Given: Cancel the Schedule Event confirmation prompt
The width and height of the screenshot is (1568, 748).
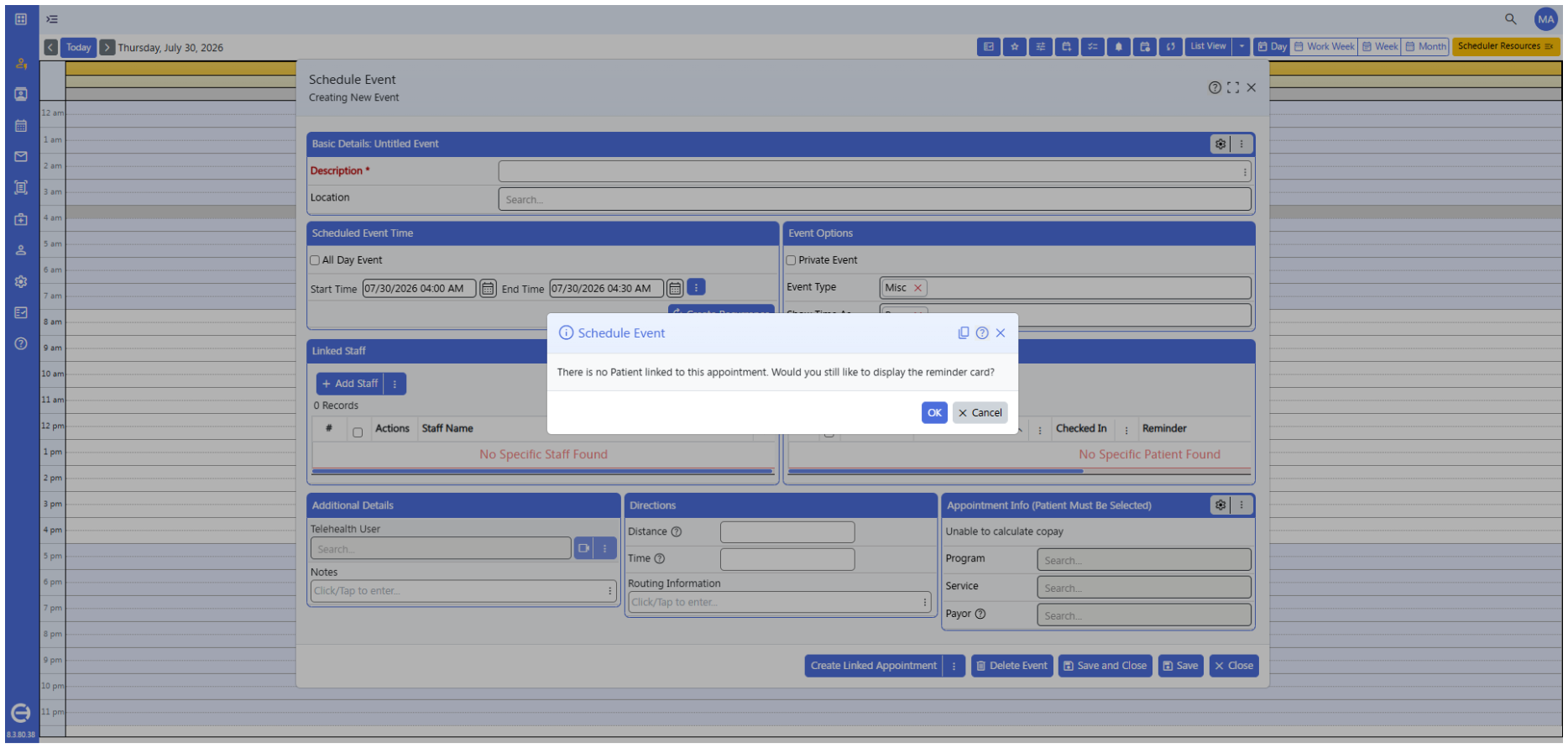Looking at the screenshot, I should coord(980,413).
